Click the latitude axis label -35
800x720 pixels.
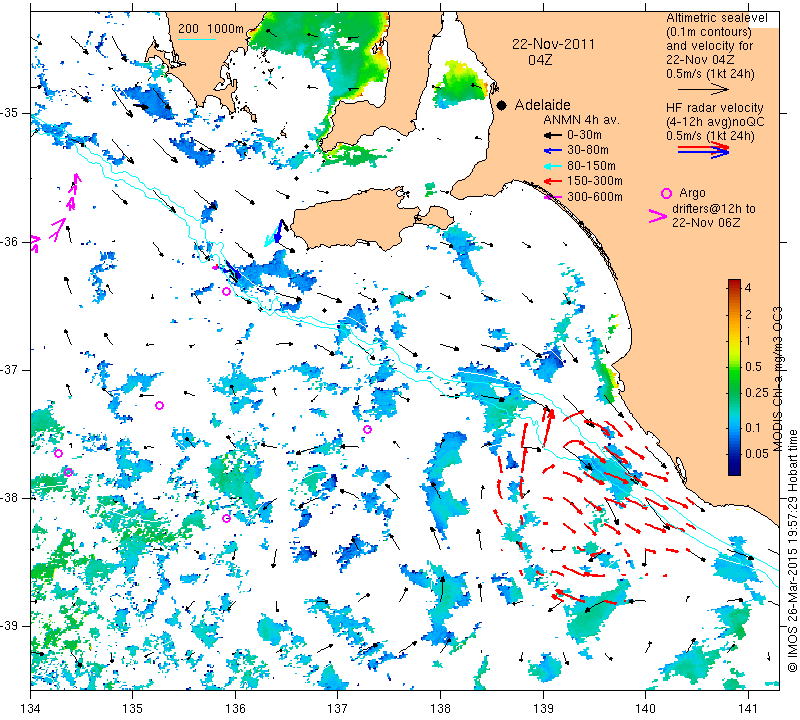11,113
